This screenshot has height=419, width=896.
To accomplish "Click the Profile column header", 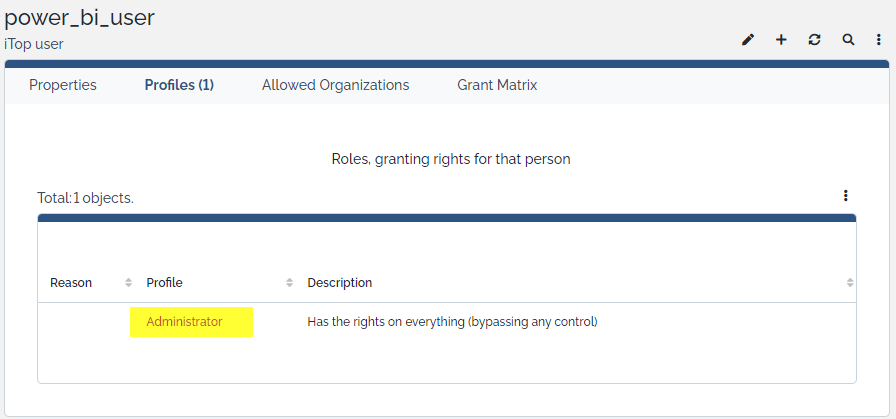I will (x=164, y=283).
